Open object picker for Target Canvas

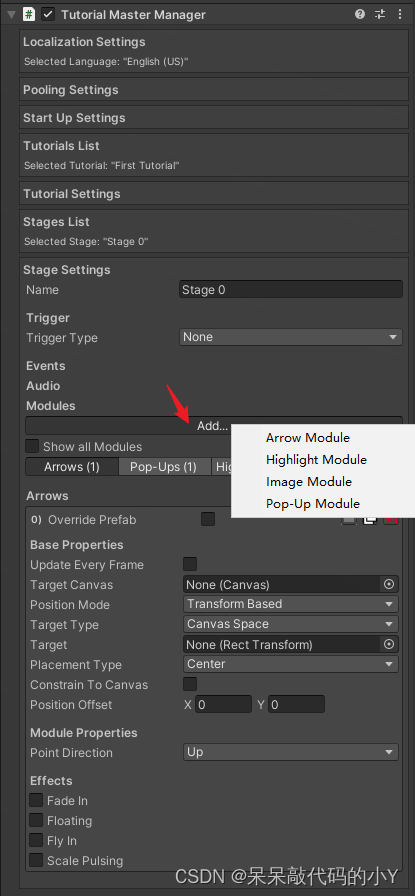click(x=389, y=584)
